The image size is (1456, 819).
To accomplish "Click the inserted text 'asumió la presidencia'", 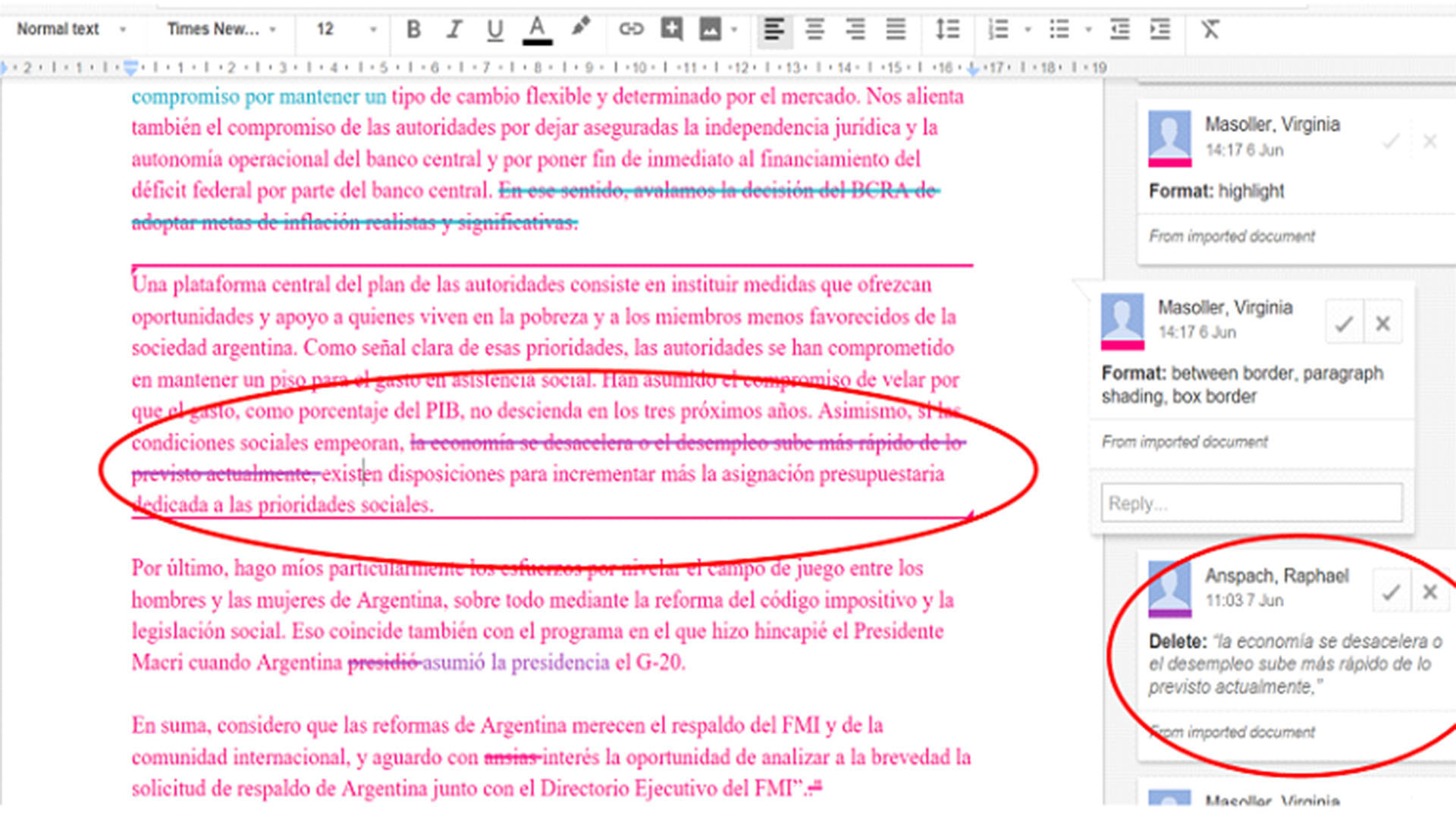I will pyautogui.click(x=516, y=663).
